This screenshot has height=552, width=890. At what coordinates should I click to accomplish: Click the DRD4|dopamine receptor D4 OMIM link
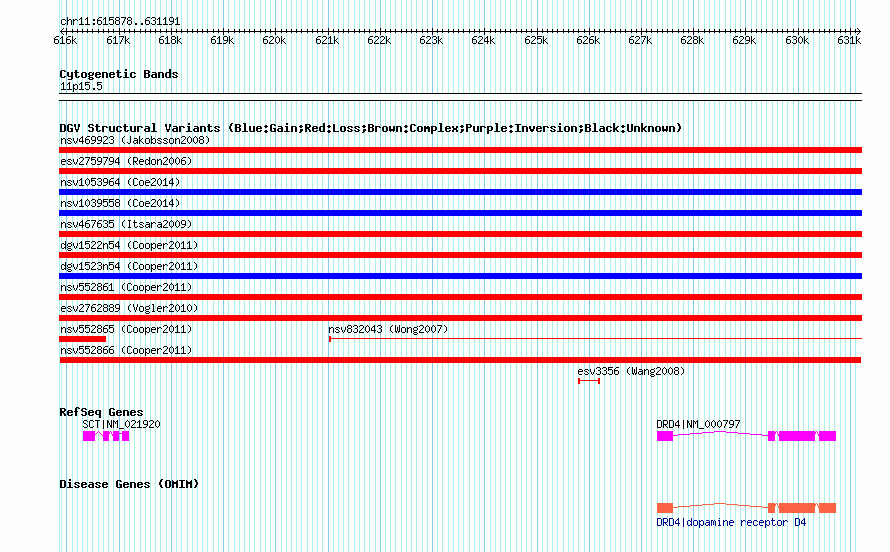pos(731,522)
